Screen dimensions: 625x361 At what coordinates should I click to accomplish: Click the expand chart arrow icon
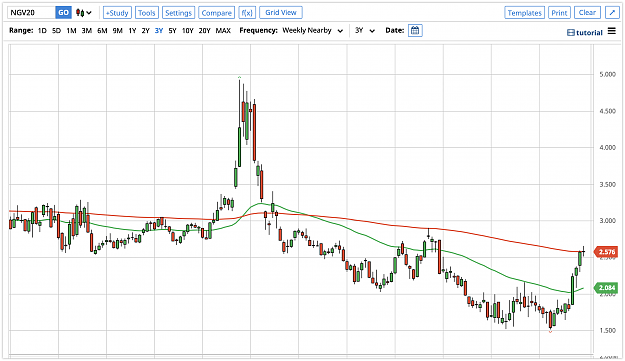[x=612, y=13]
